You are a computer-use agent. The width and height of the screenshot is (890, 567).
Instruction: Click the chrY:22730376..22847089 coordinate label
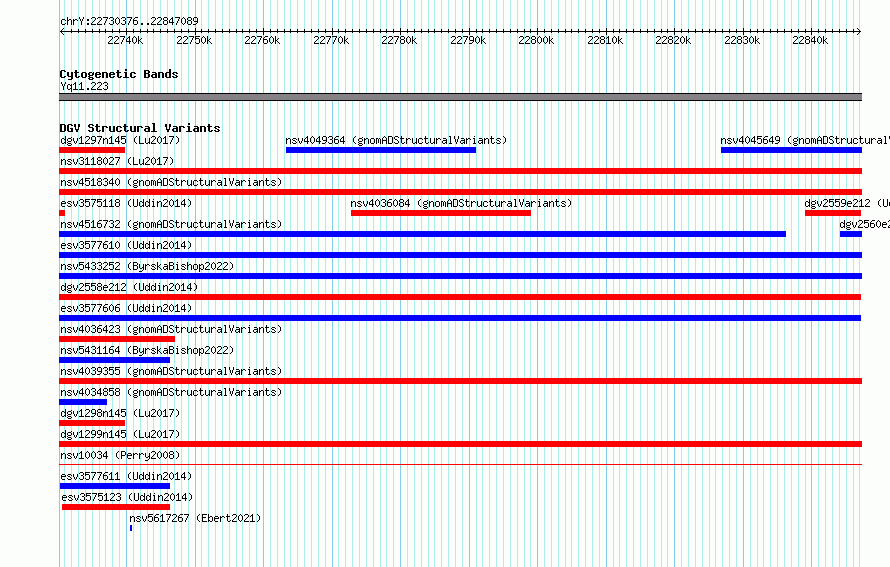click(x=129, y=21)
